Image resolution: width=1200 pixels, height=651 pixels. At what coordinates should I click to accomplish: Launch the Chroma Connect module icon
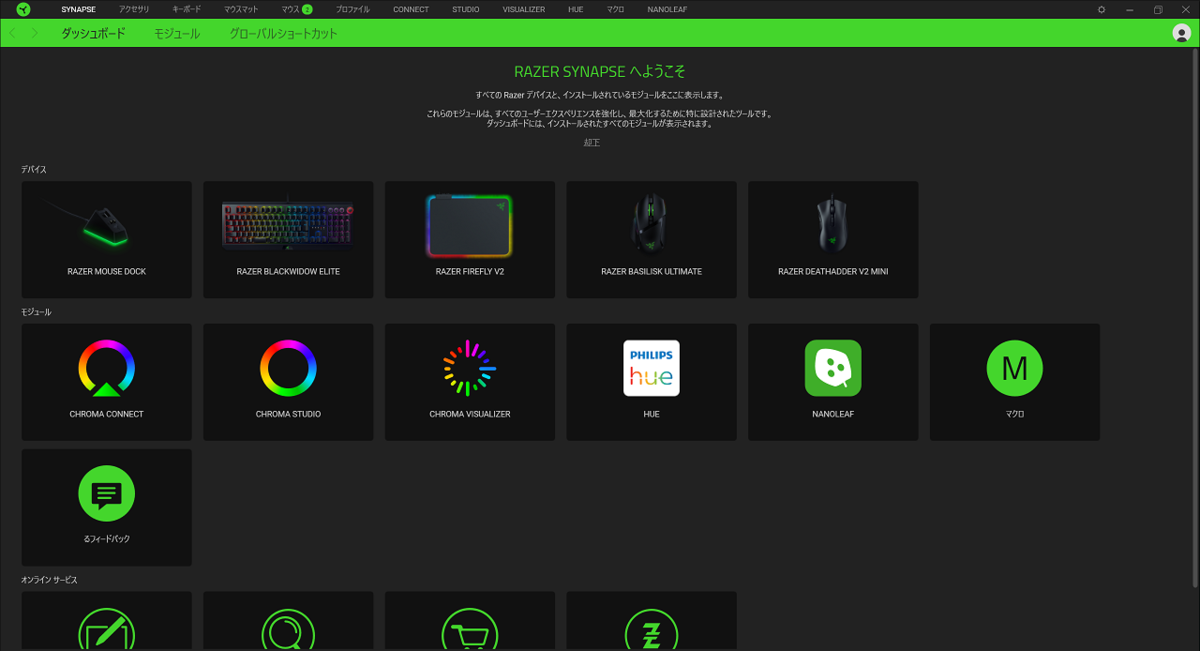coord(107,368)
